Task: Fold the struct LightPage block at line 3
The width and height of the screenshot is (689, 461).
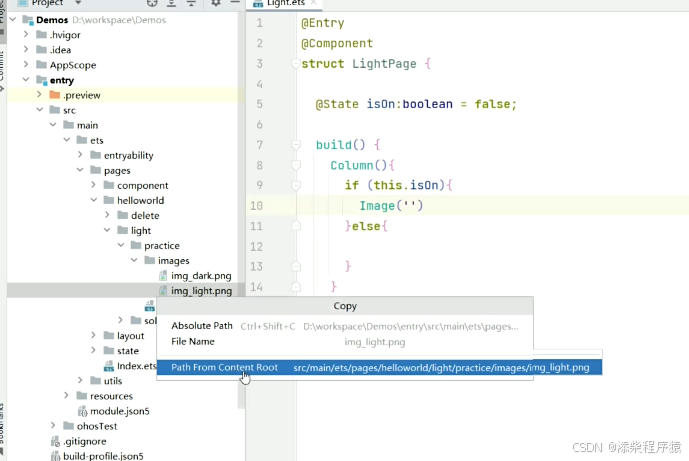Action: 296,64
